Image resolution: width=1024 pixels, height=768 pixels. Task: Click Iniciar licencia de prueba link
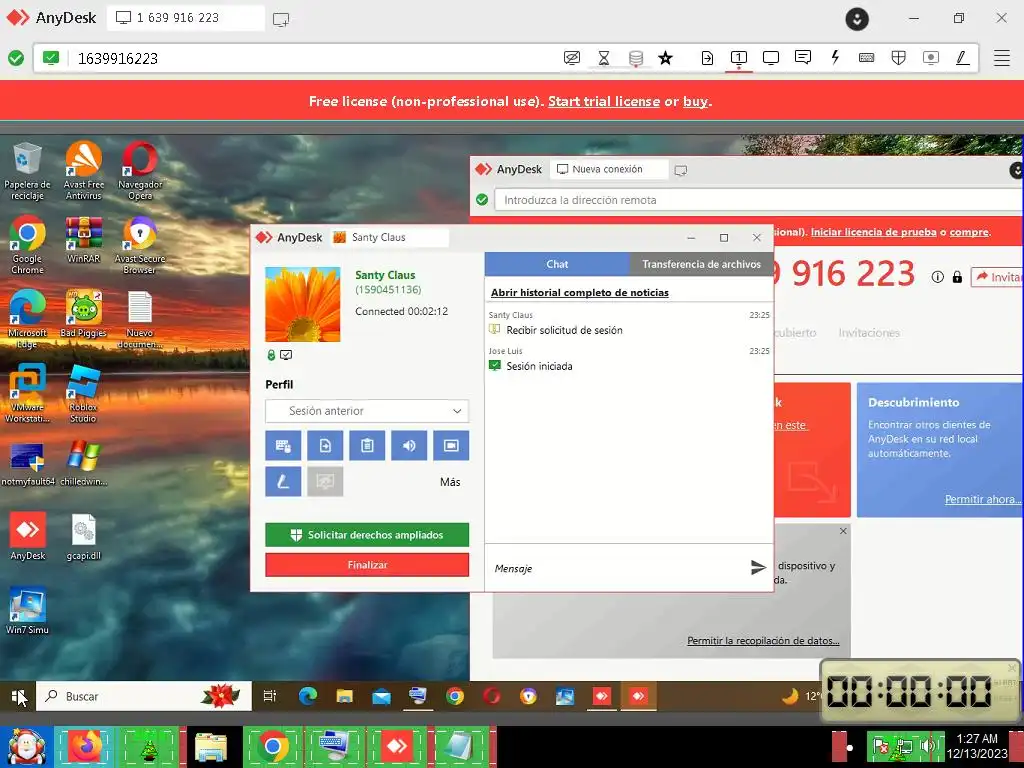(x=873, y=232)
